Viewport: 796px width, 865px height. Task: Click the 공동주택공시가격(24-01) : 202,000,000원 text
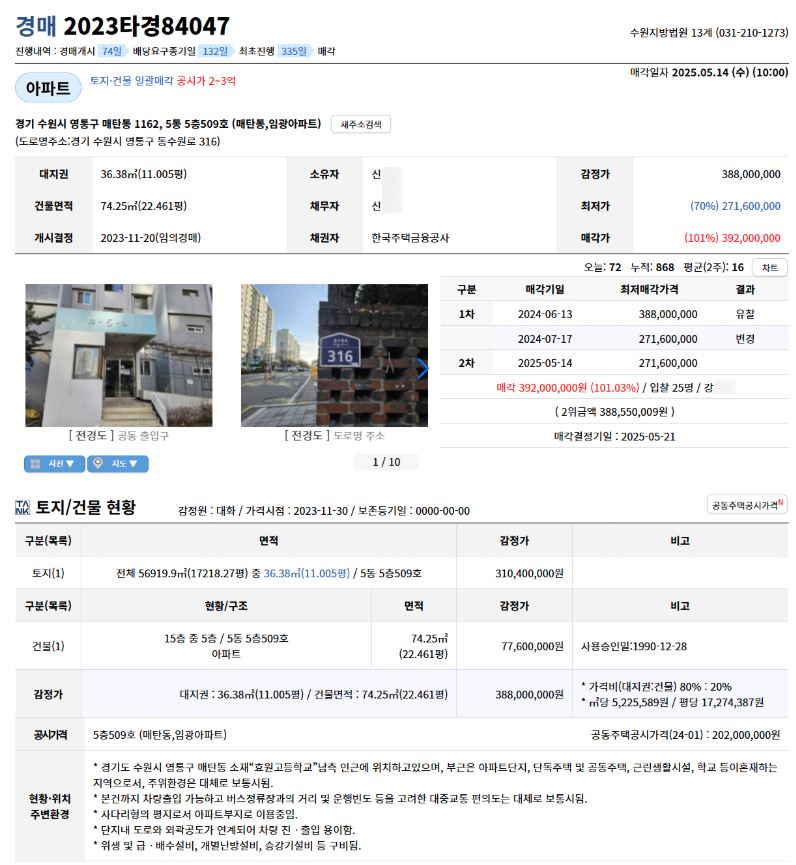pyautogui.click(x=685, y=735)
